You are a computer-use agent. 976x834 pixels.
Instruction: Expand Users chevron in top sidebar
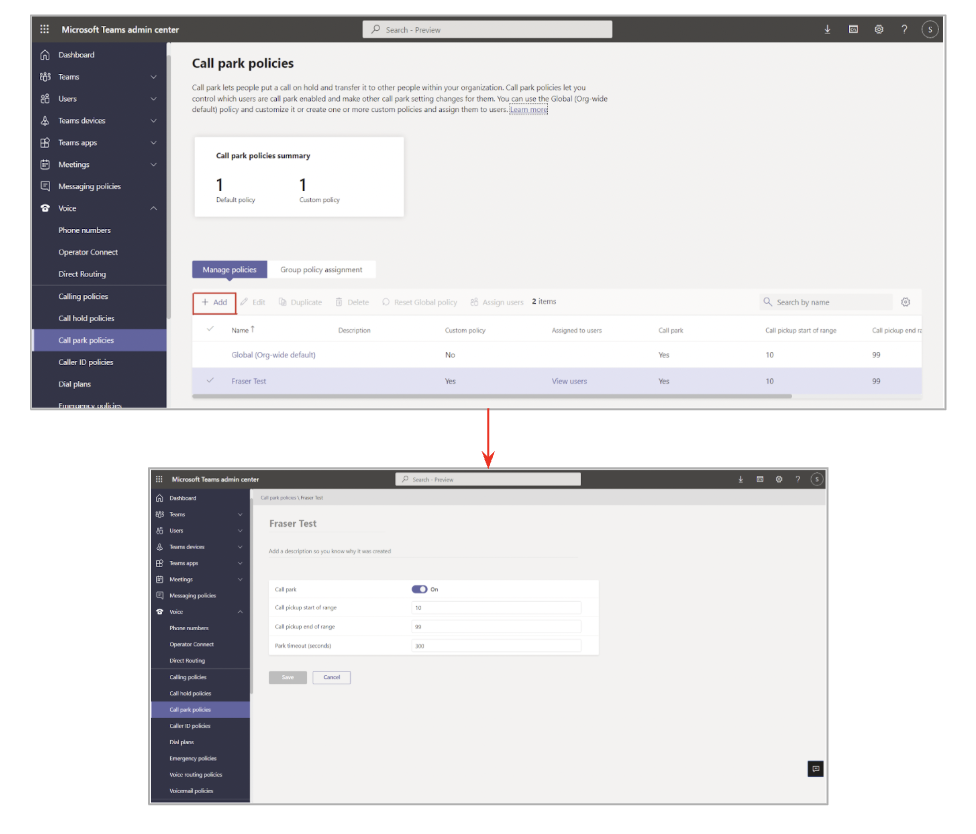click(154, 98)
